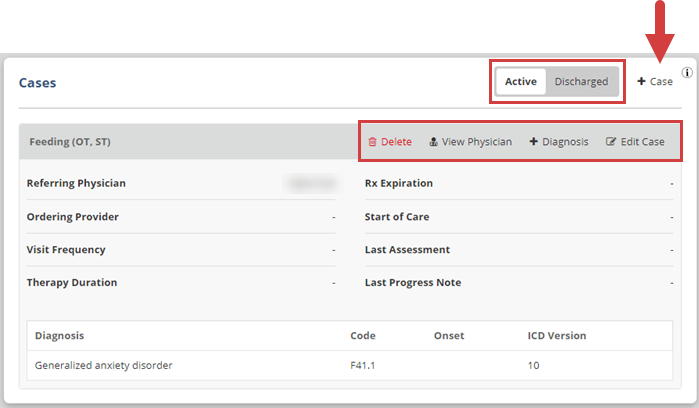Add a new case with plus Case
Image resolution: width=699 pixels, height=408 pixels.
pos(655,82)
